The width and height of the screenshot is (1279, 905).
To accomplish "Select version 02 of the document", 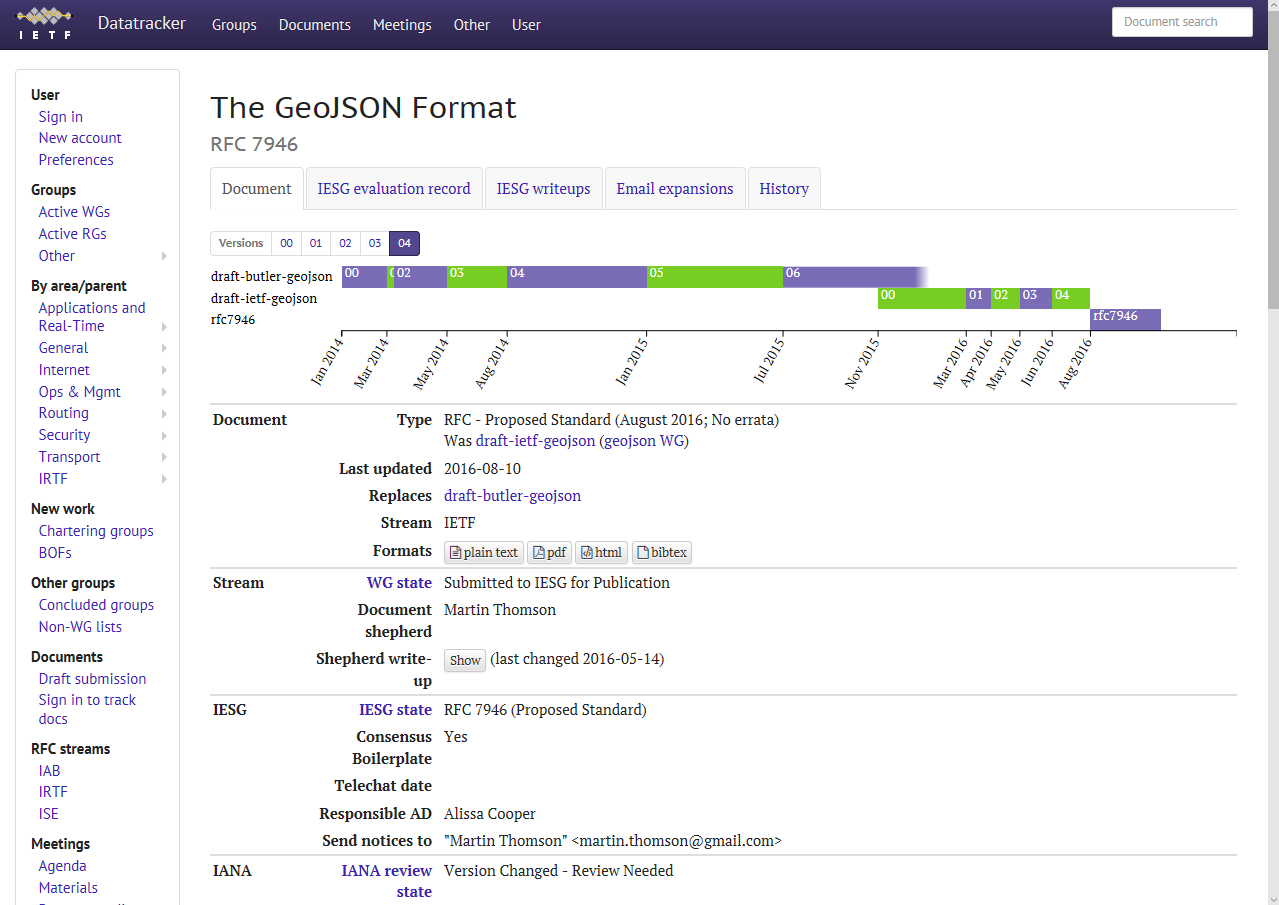I will click(x=345, y=243).
